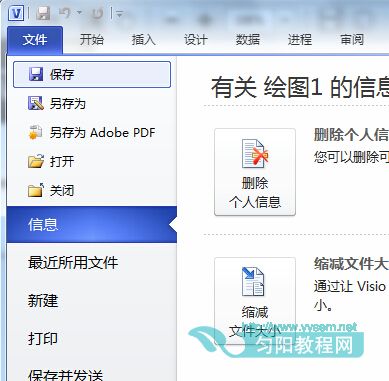The image size is (389, 381).
Task: Click the Save floppy icon in quick access toolbar
Action: click(x=43, y=14)
